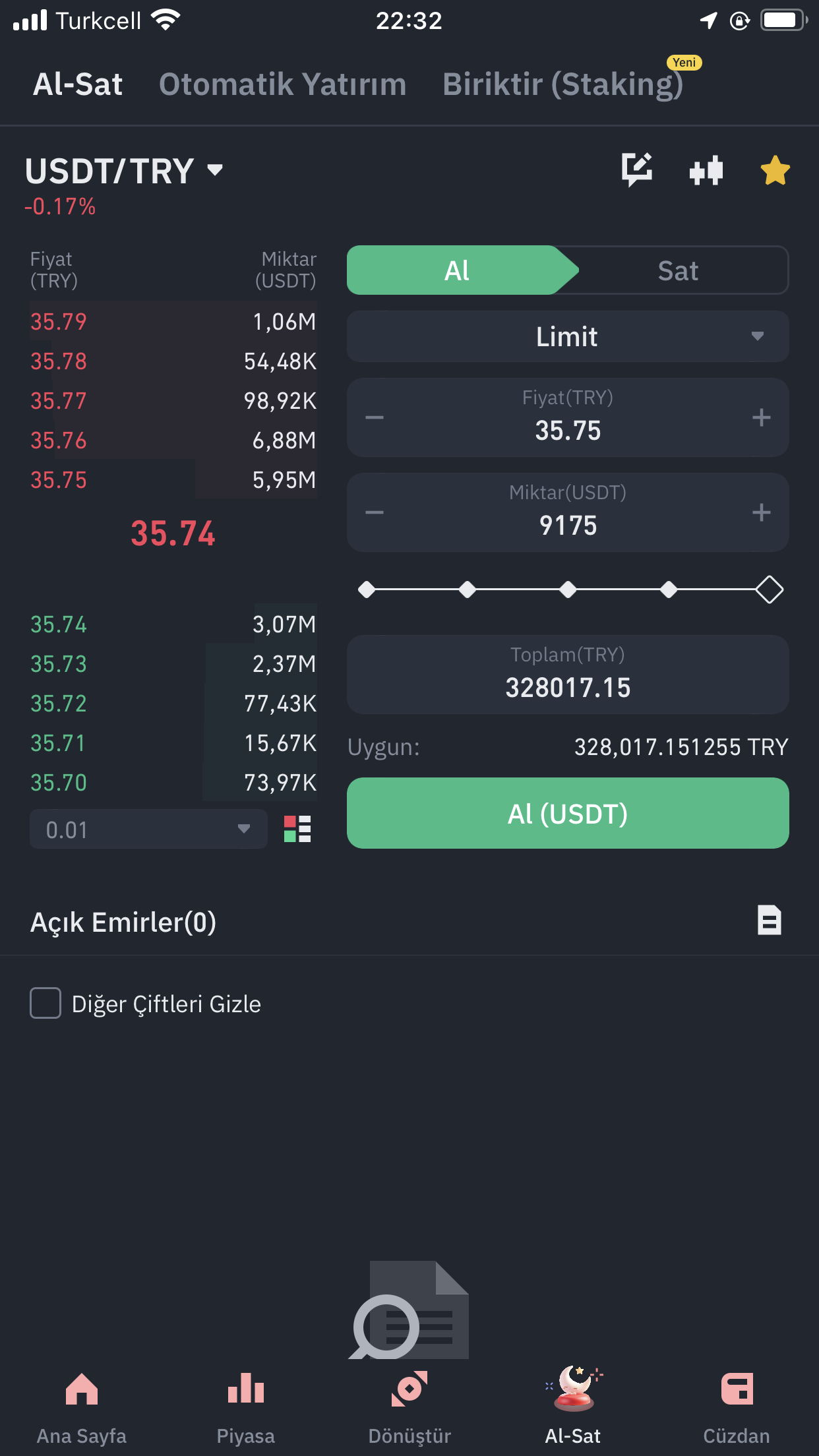Check Diğer Çiftleri Gizle box

click(x=45, y=1003)
